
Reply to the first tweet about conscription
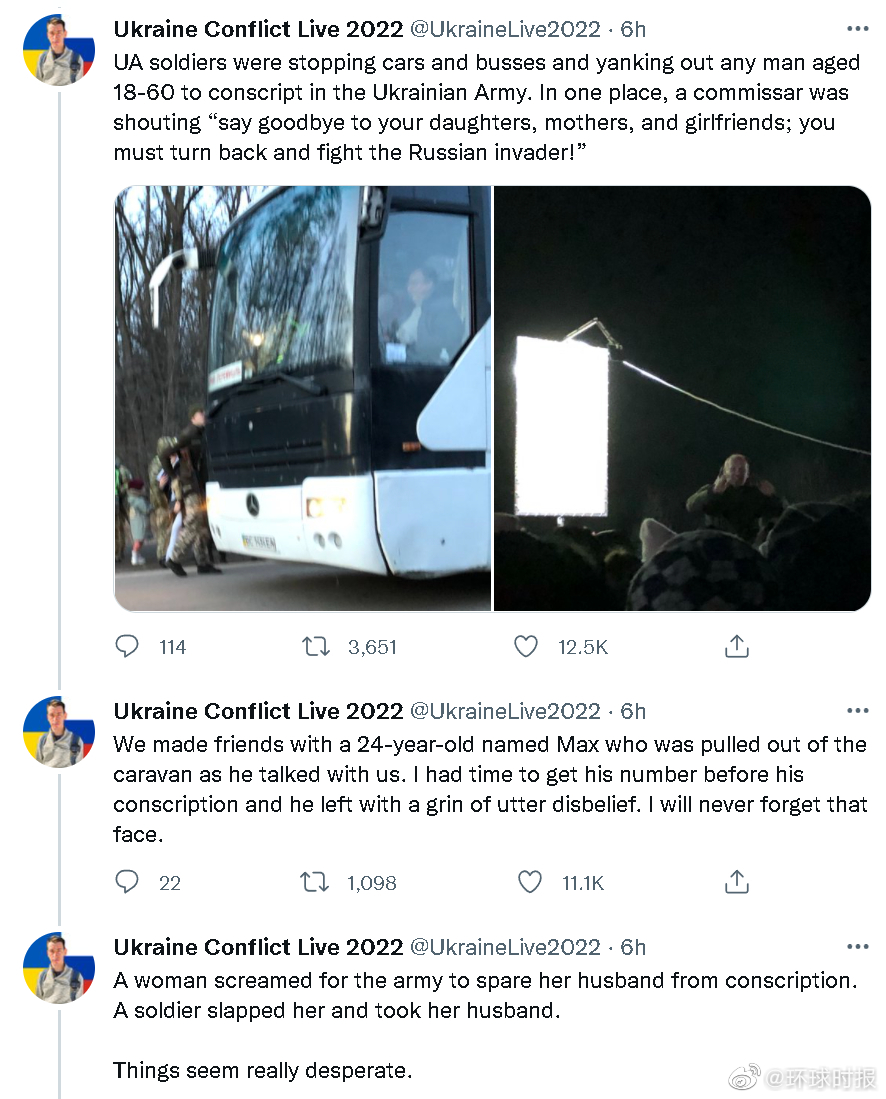[127, 647]
